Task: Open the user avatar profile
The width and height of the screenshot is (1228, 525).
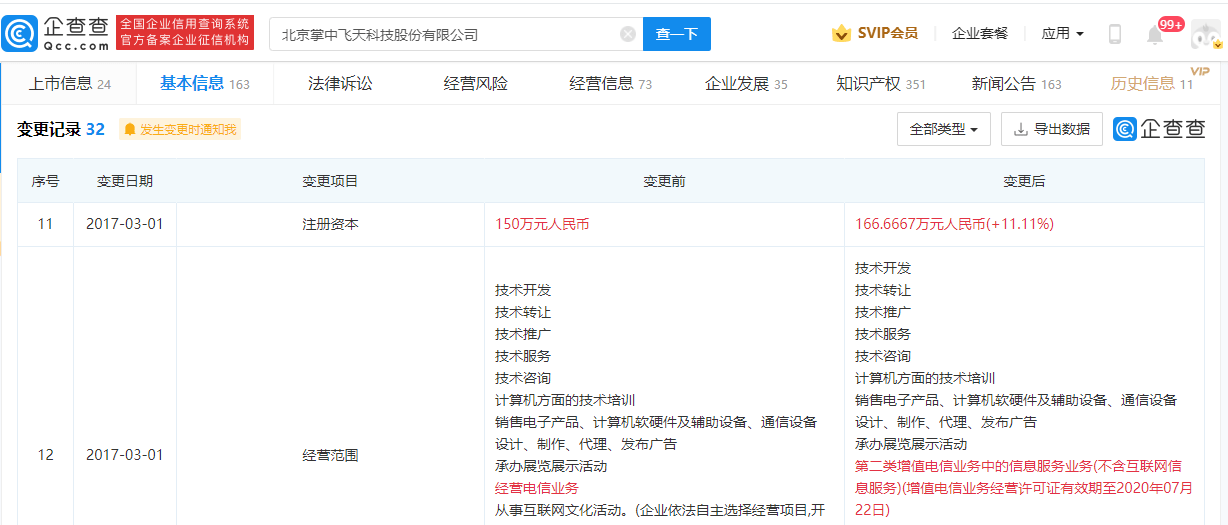Action: point(1206,34)
